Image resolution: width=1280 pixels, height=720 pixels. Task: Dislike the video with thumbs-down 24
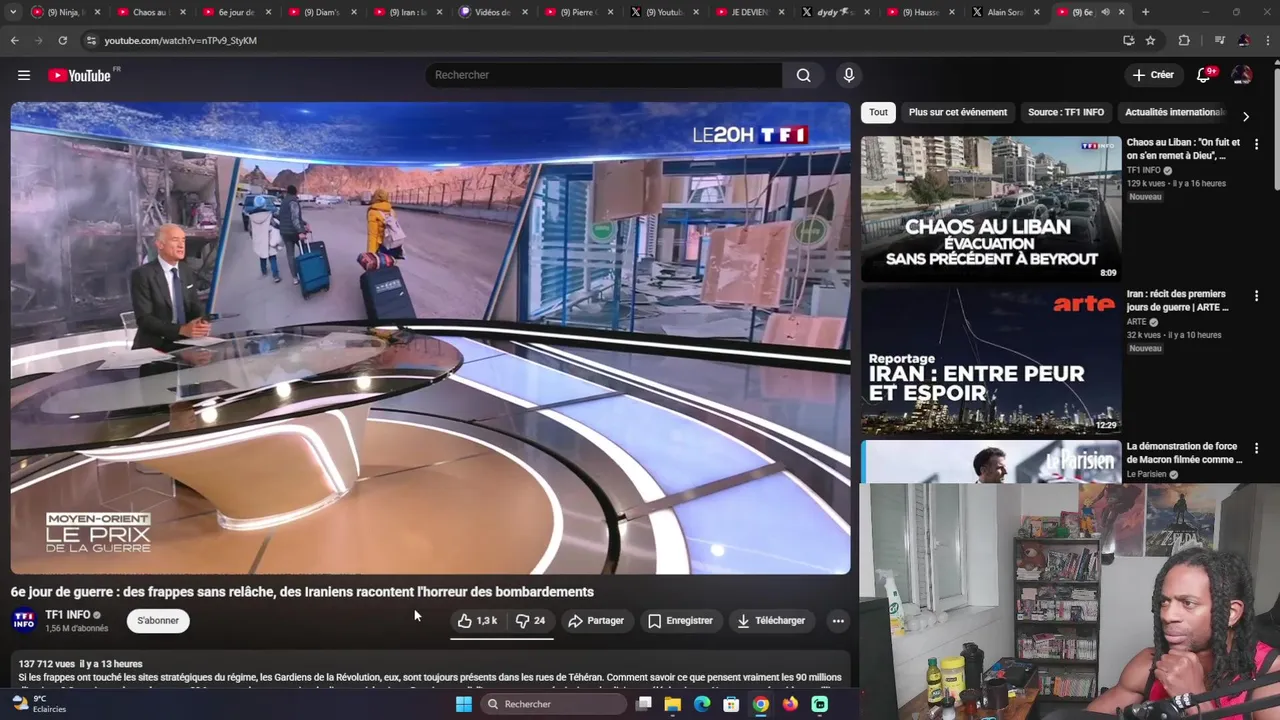click(531, 621)
